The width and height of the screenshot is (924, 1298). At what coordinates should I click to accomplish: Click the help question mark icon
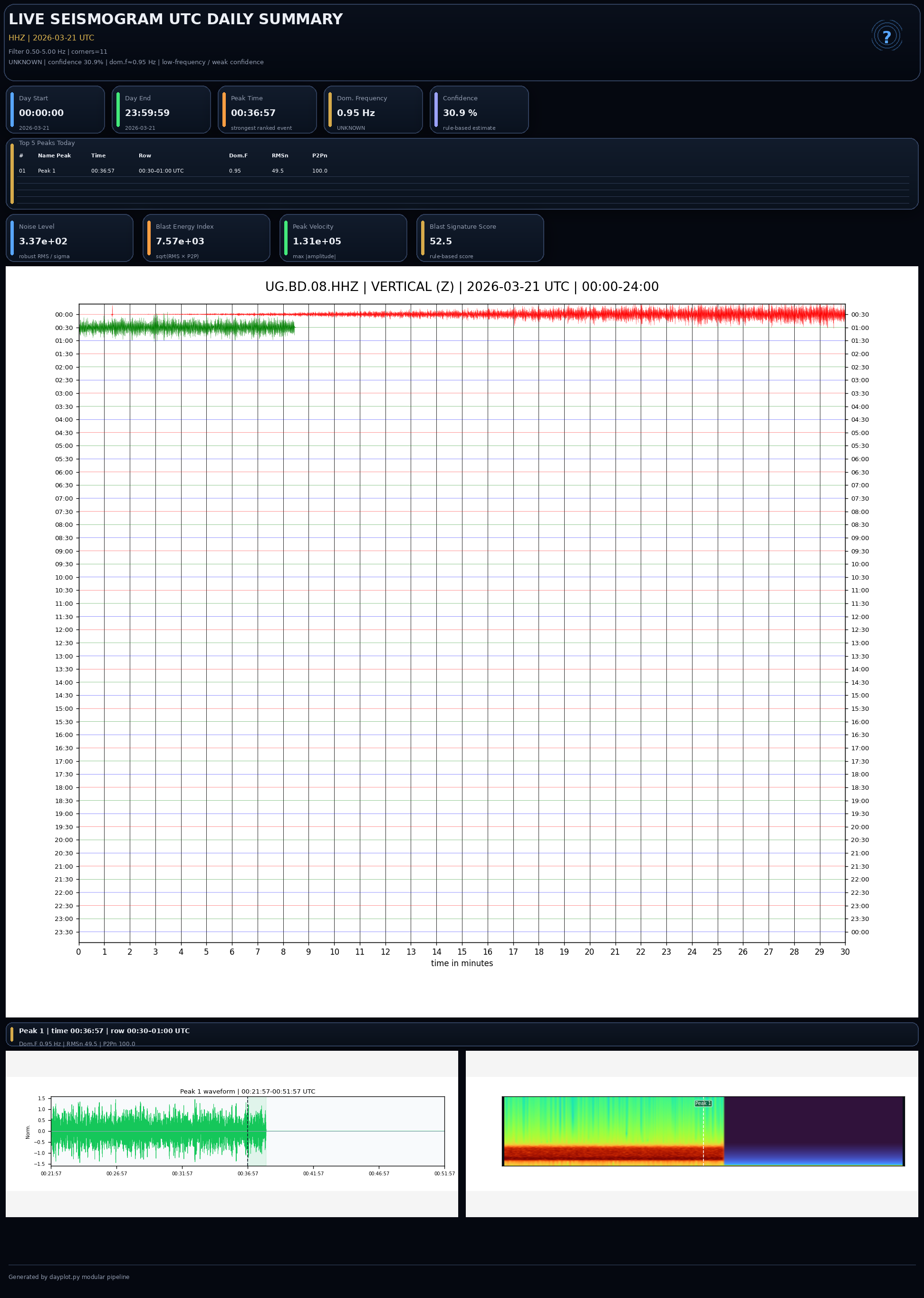886,37
